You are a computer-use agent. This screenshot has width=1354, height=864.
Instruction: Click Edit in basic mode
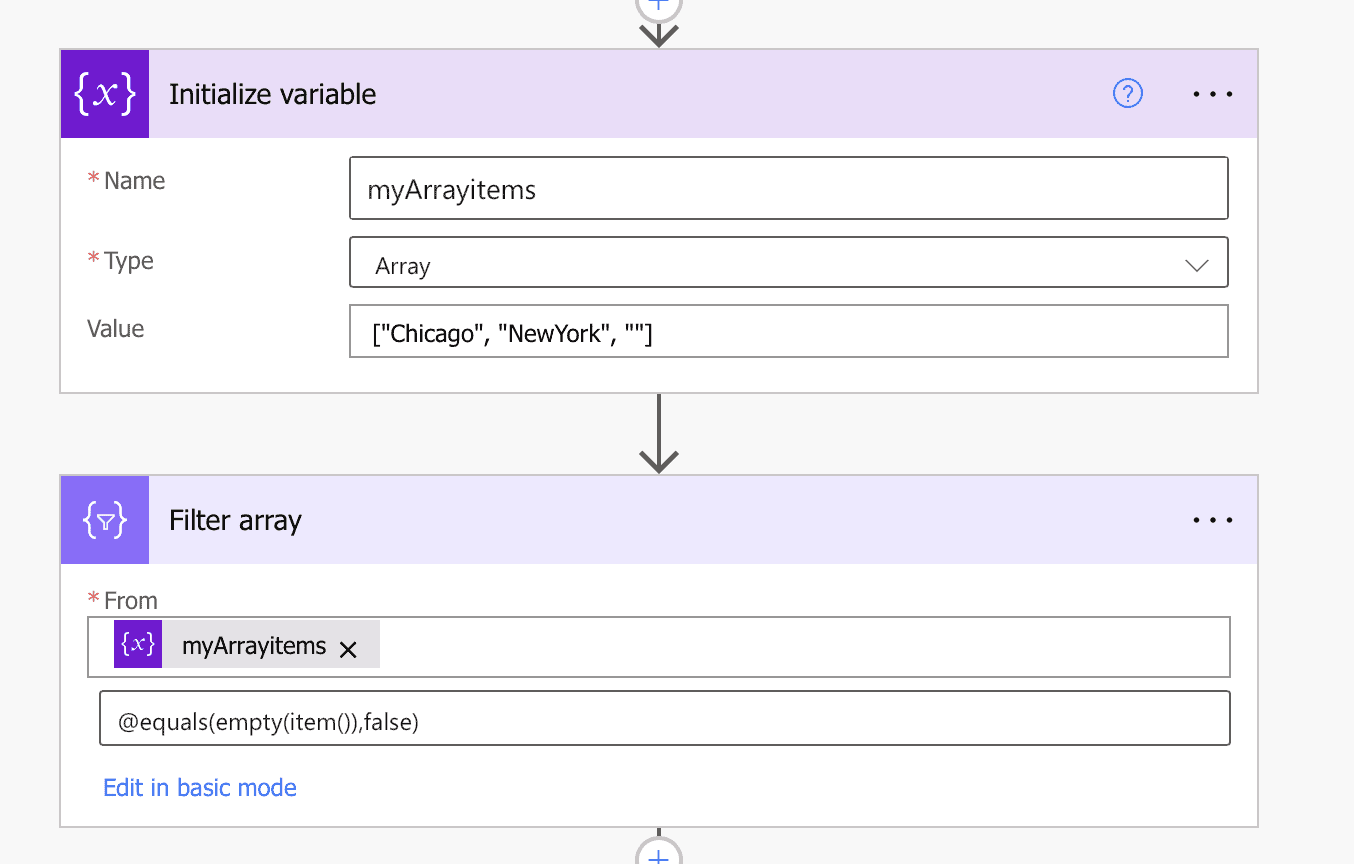199,788
